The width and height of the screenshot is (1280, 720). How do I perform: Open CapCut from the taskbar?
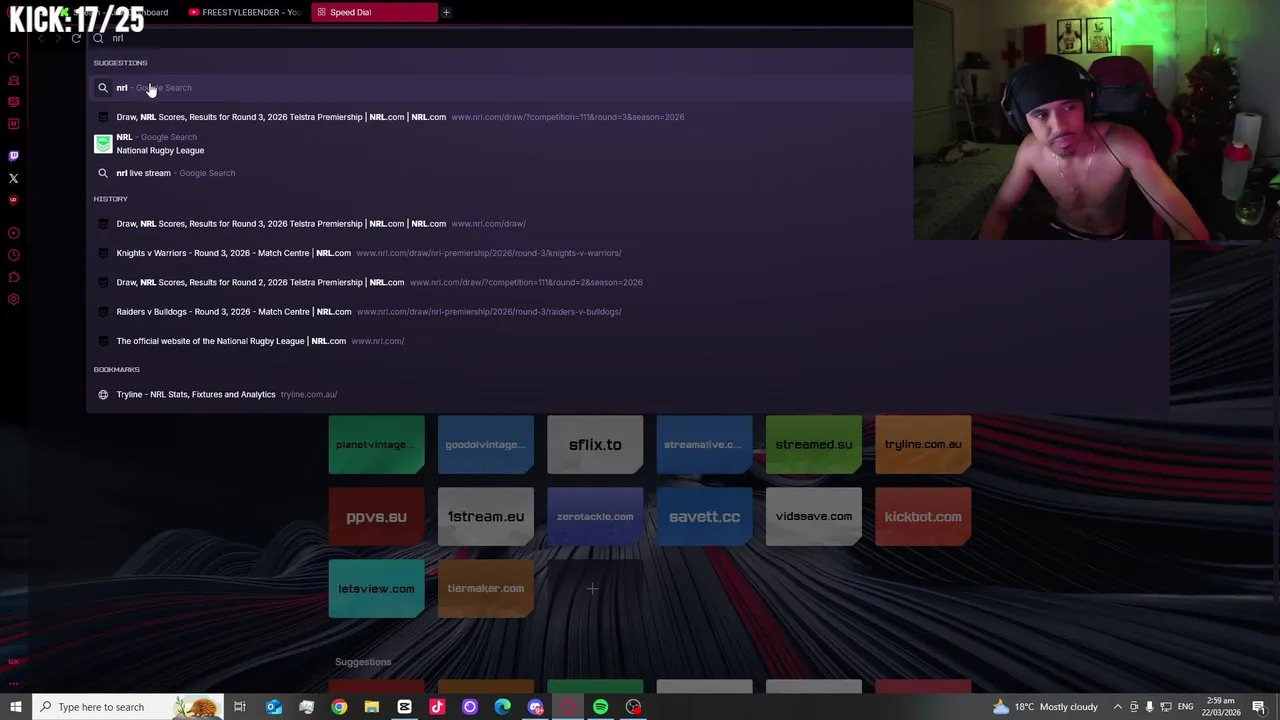click(404, 707)
